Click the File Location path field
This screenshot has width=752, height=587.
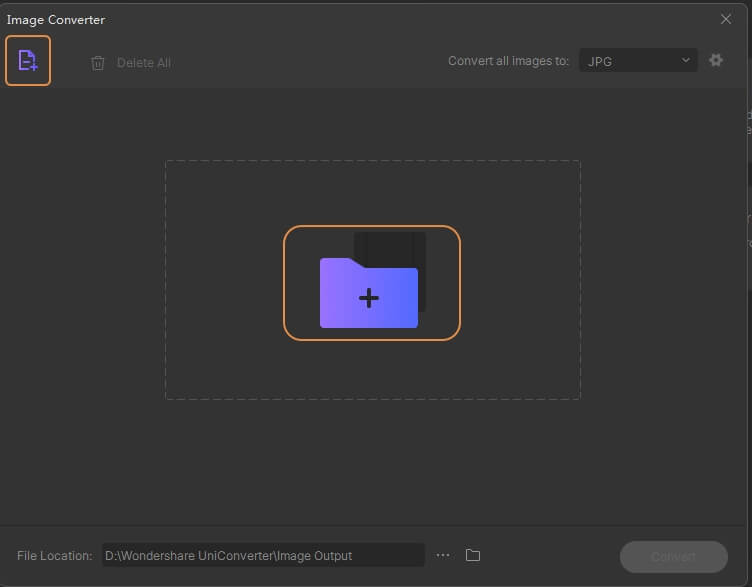pyautogui.click(x=262, y=556)
